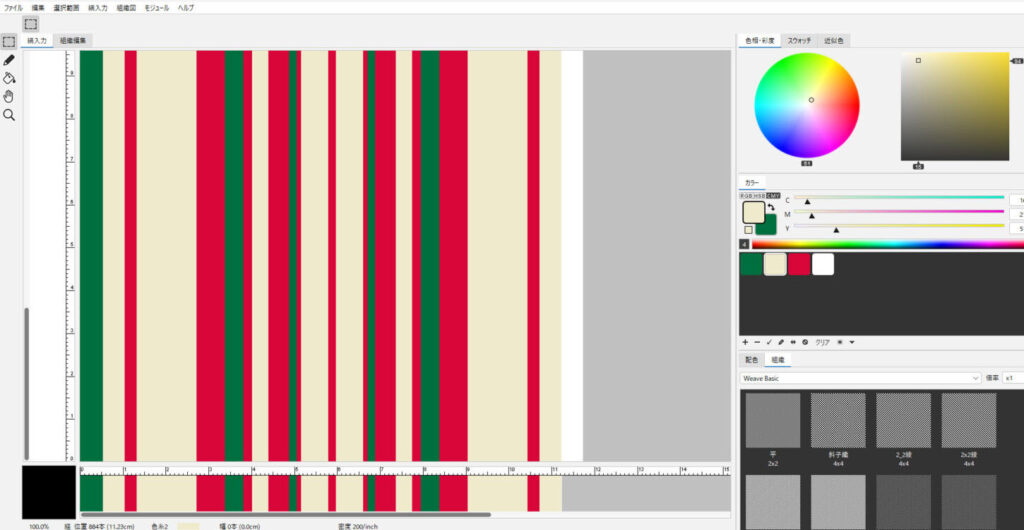This screenshot has height=530, width=1024.
Task: Open the ファイル menu
Action: 13,7
